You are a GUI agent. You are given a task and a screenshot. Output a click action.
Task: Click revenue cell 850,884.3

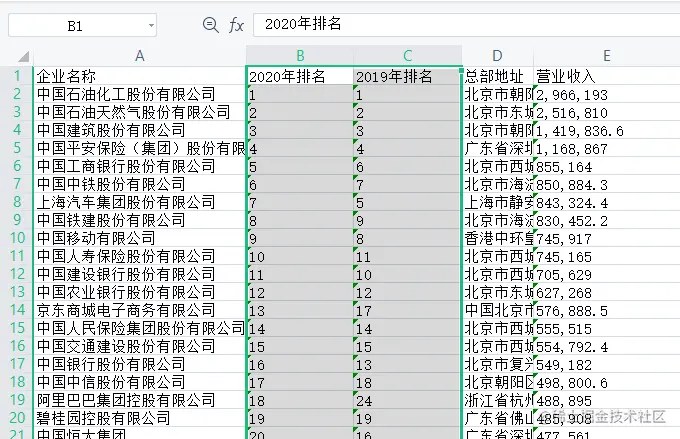(x=607, y=184)
